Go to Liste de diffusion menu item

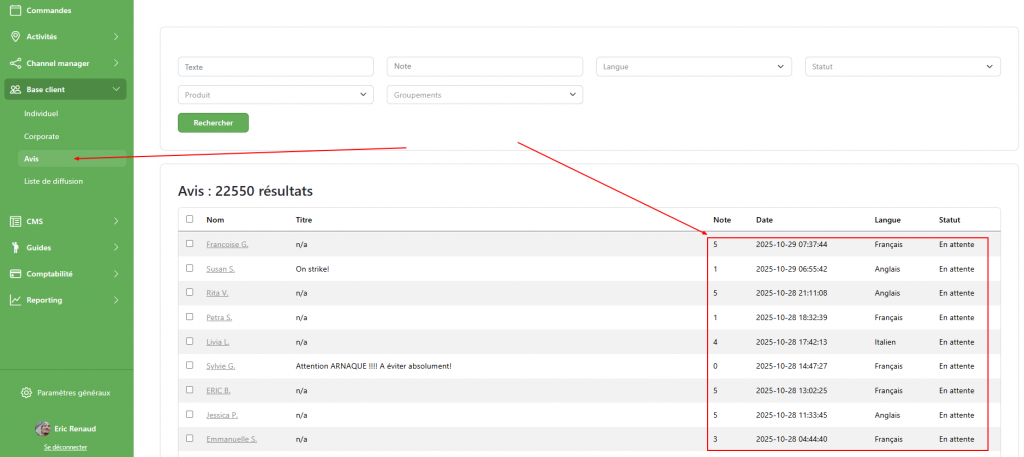tap(53, 181)
